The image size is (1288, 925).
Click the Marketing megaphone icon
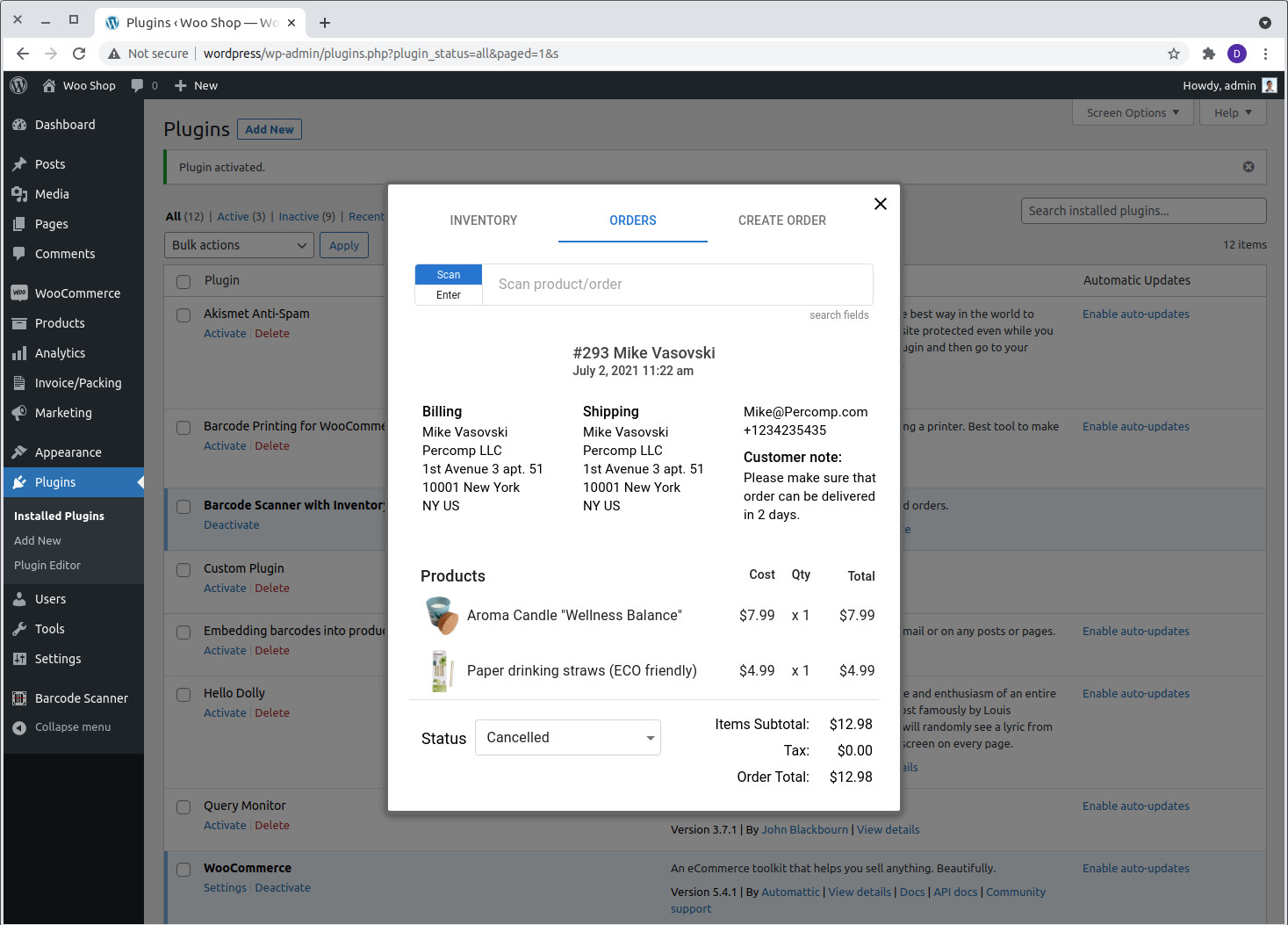click(x=19, y=413)
